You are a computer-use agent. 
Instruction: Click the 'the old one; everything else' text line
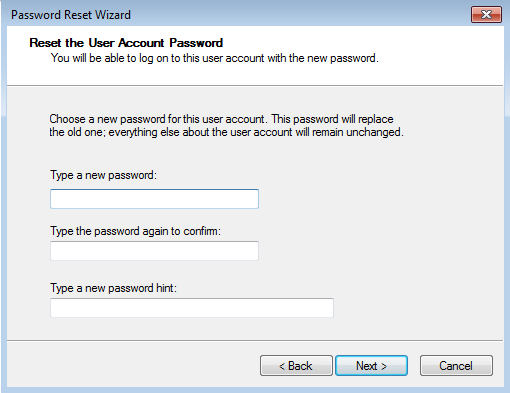click(226, 132)
